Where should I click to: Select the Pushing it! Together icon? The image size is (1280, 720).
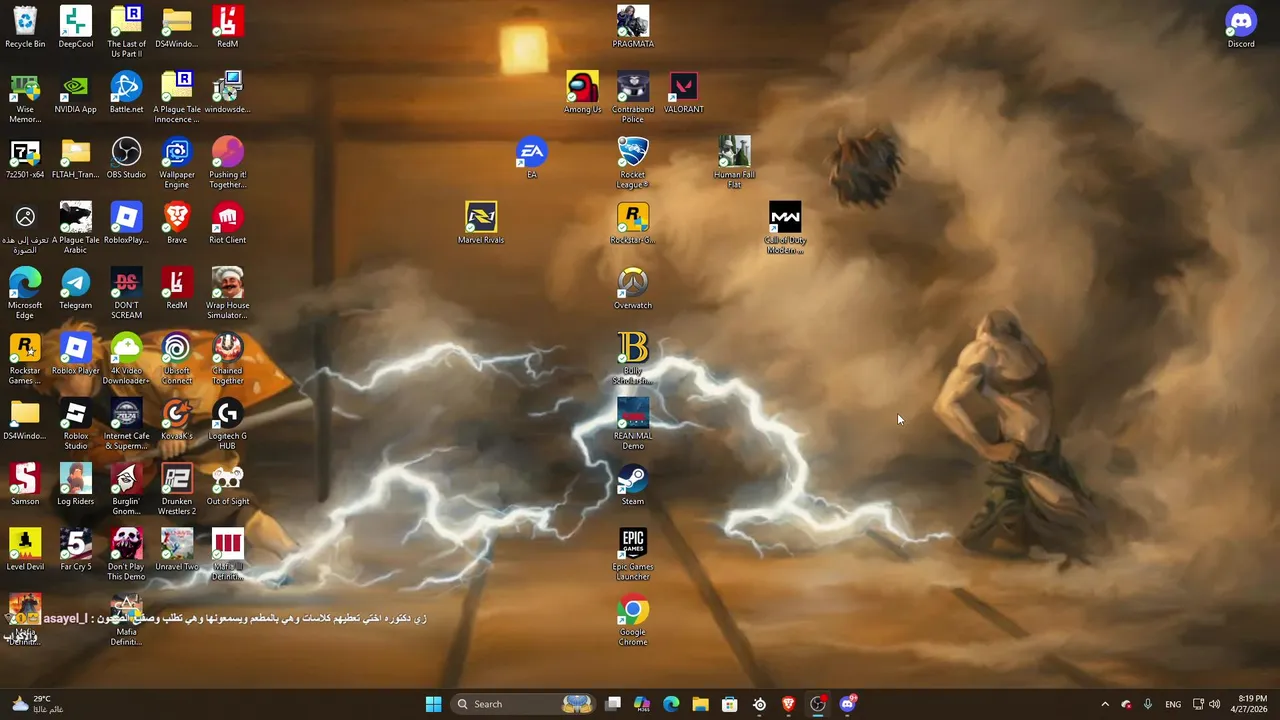(x=227, y=162)
